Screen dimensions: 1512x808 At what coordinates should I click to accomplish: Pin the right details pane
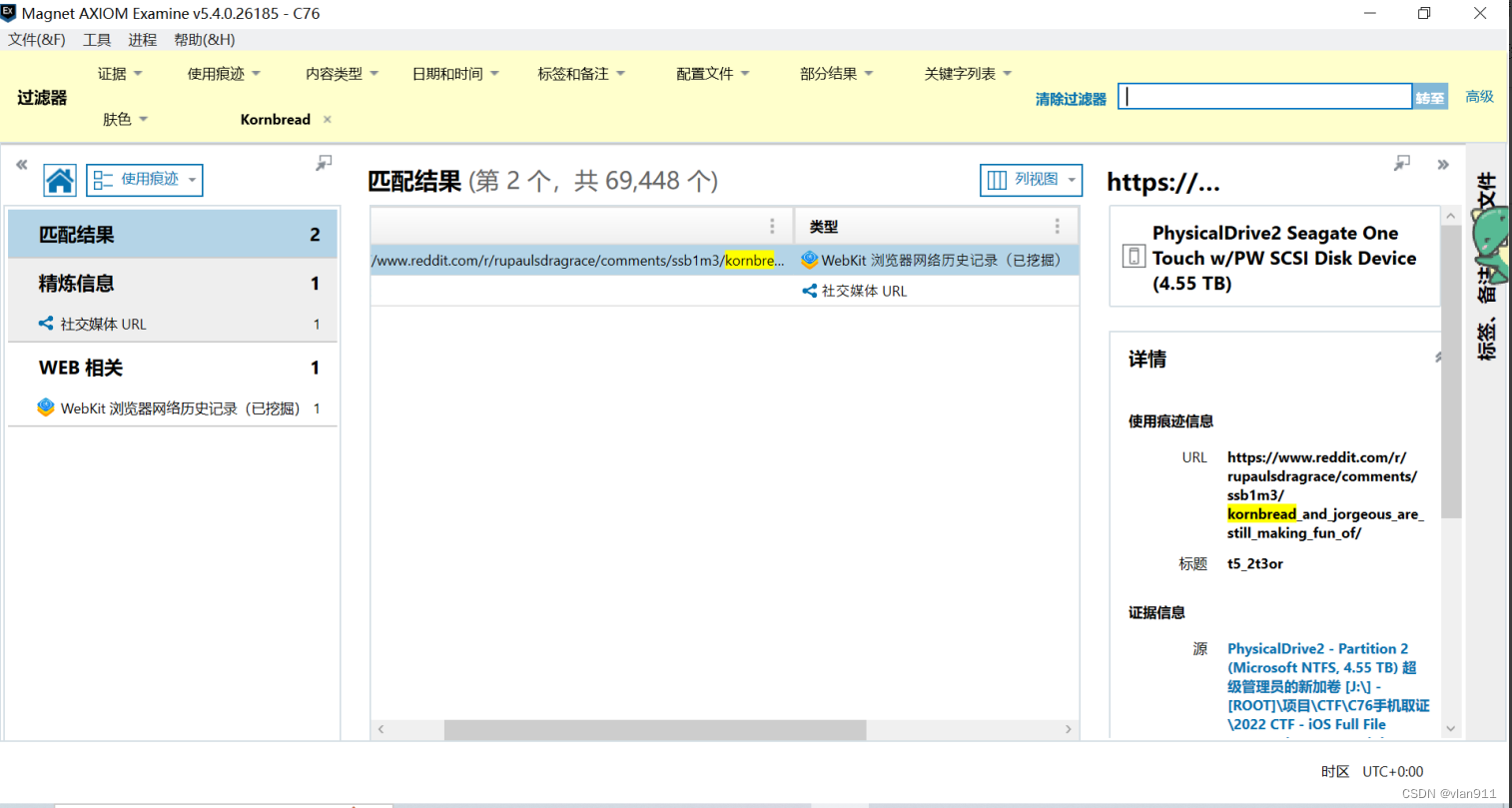(x=1402, y=163)
